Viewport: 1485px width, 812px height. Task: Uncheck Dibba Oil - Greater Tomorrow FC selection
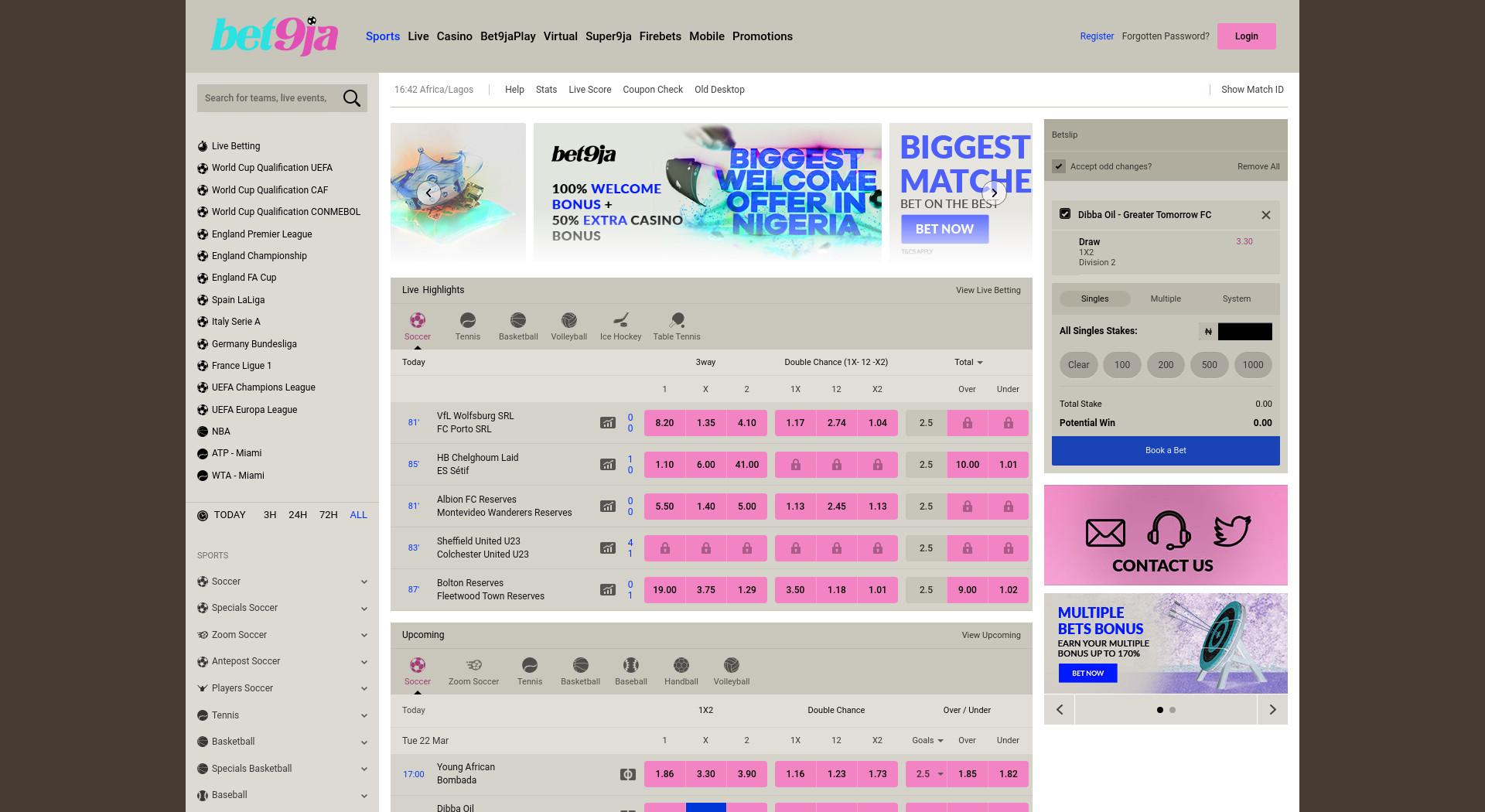point(1065,213)
